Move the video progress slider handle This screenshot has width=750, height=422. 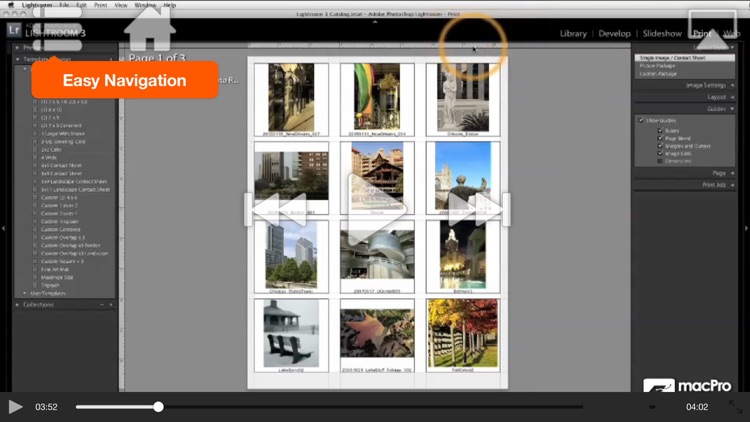point(158,407)
